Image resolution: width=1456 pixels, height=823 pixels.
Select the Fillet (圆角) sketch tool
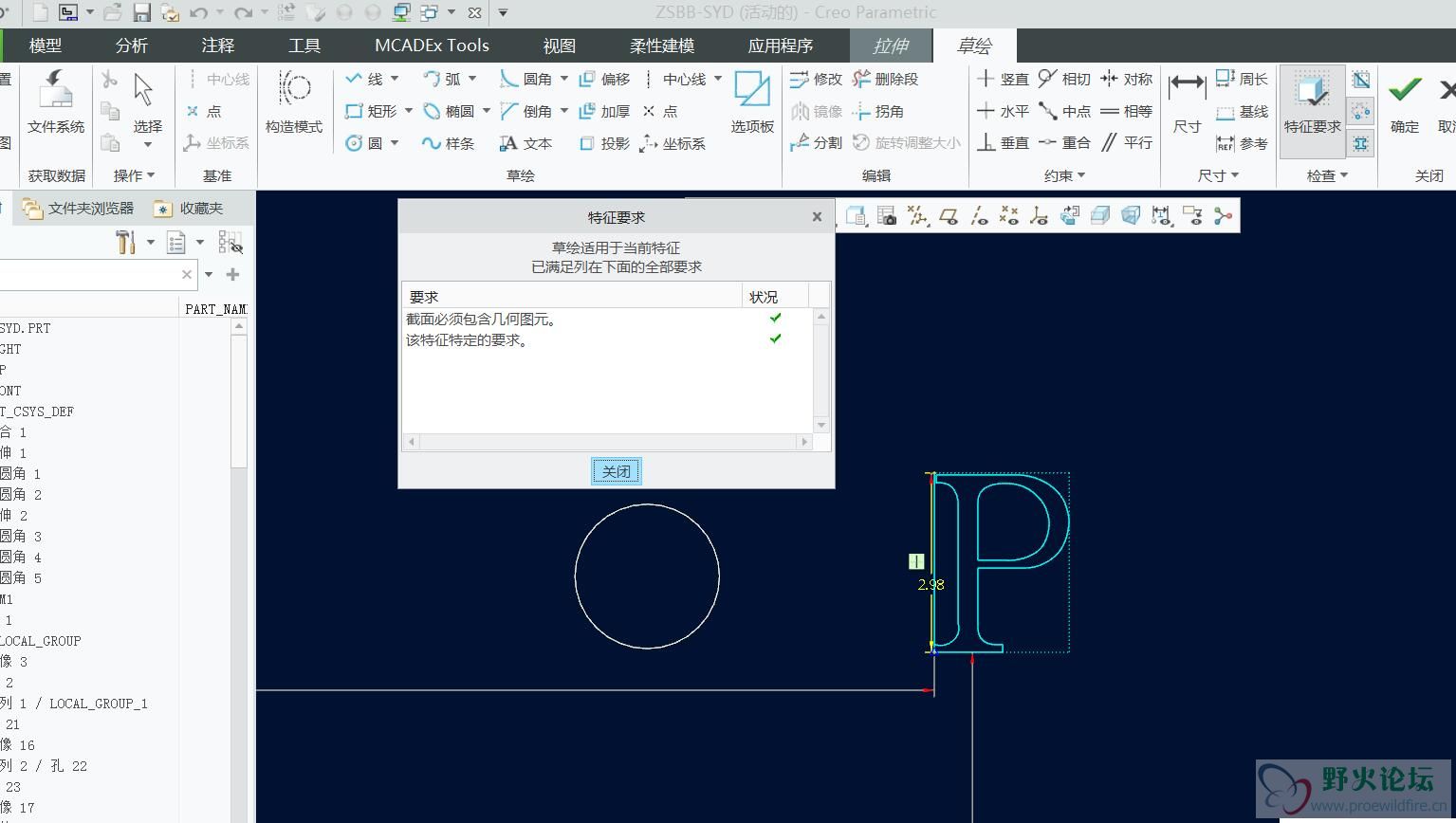point(526,79)
